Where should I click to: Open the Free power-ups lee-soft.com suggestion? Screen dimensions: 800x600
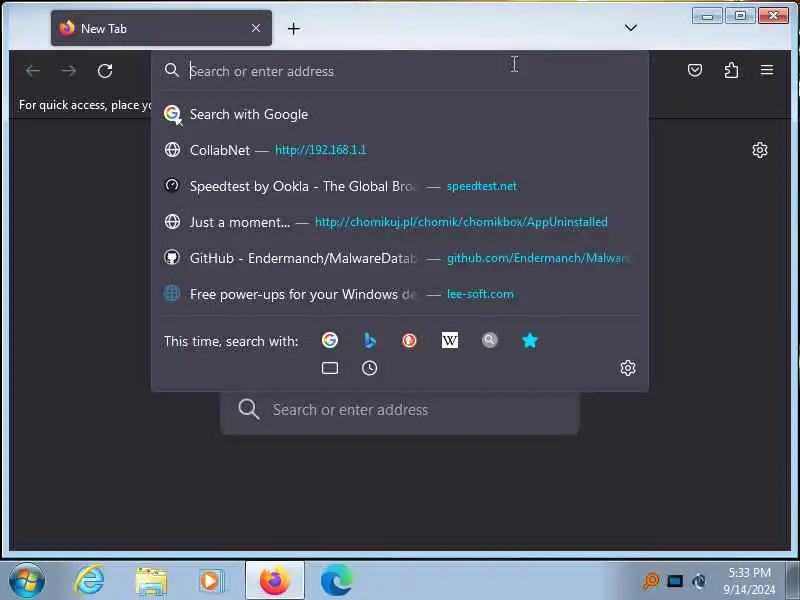[x=399, y=294]
